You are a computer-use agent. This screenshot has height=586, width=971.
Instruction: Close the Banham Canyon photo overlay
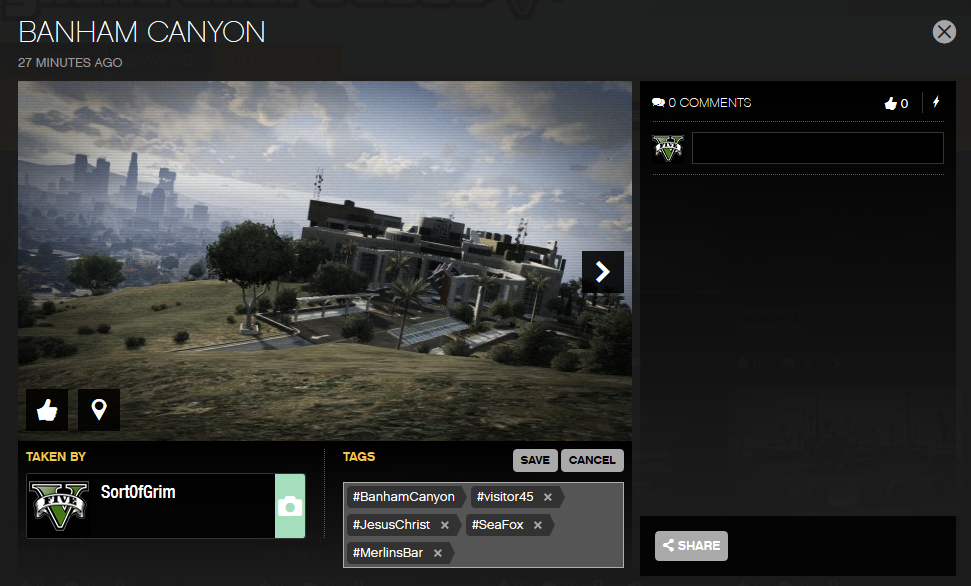point(944,32)
